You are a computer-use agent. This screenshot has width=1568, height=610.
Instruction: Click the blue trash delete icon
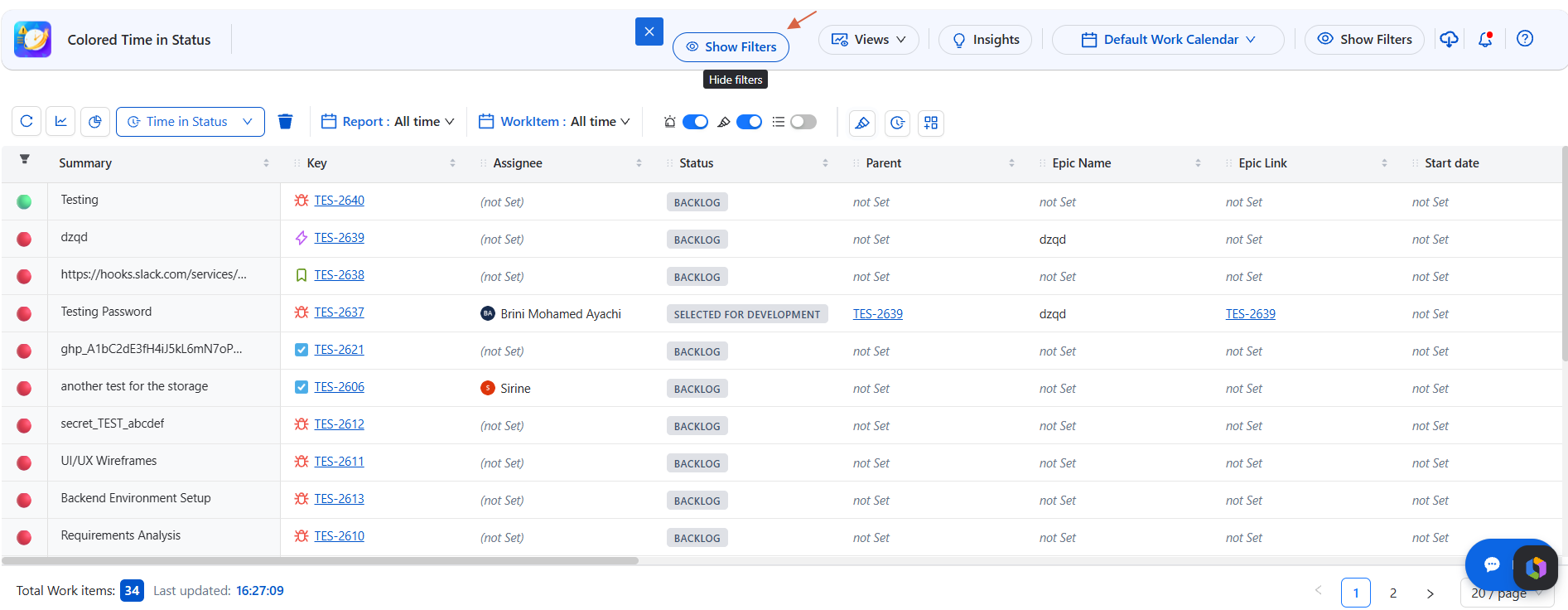pyautogui.click(x=285, y=122)
